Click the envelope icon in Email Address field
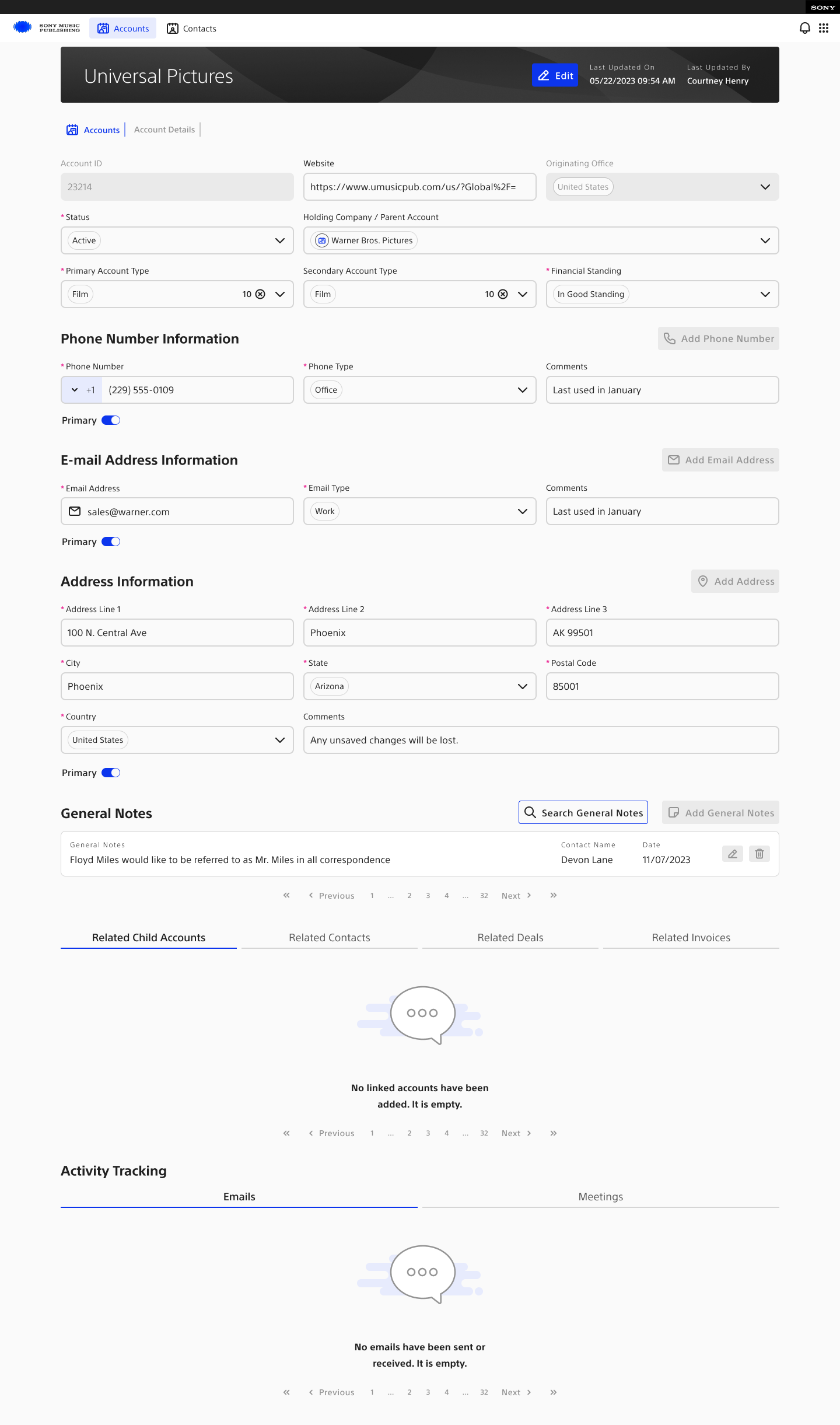 click(x=75, y=511)
